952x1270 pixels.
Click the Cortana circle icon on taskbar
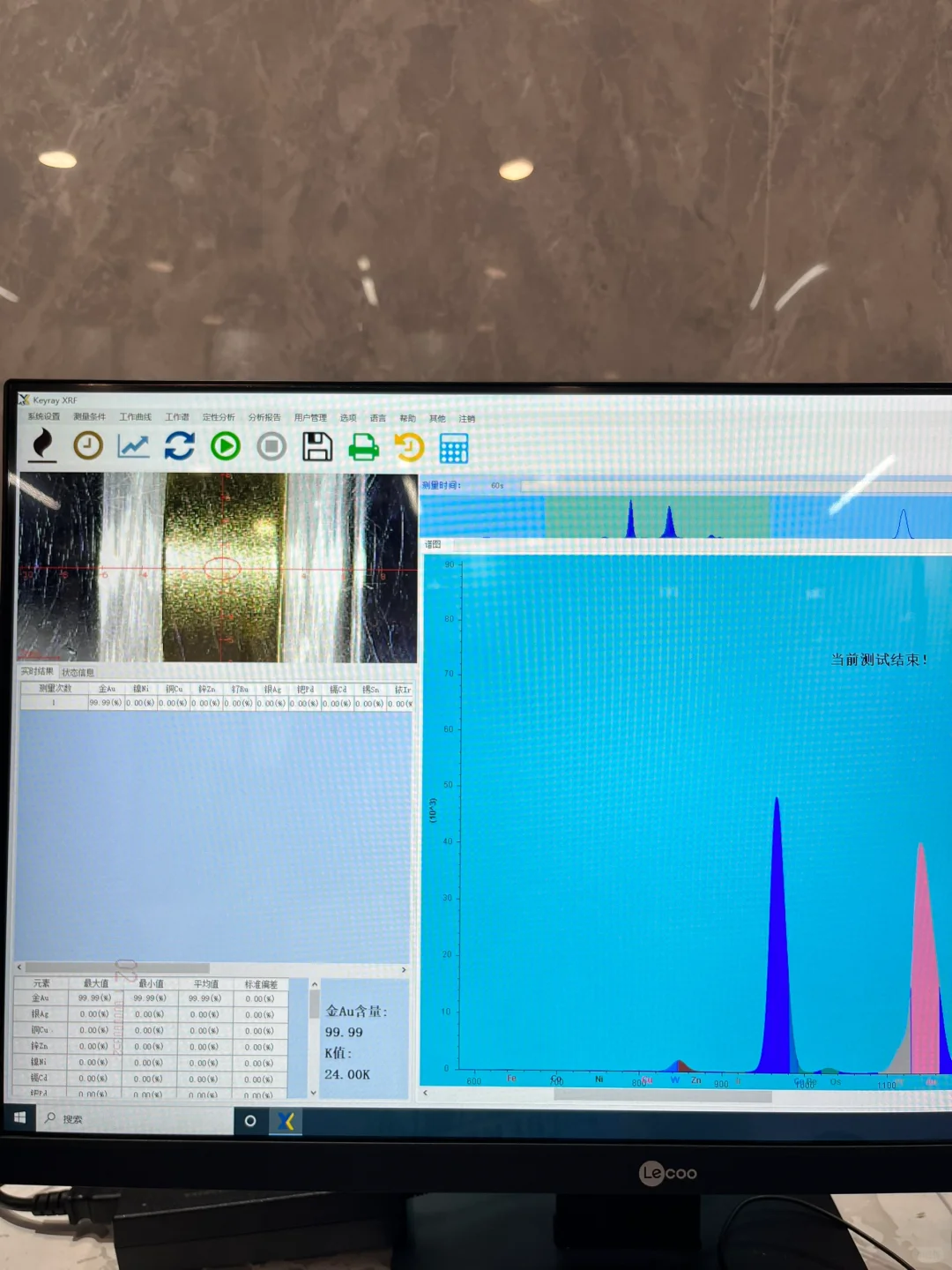(250, 1121)
